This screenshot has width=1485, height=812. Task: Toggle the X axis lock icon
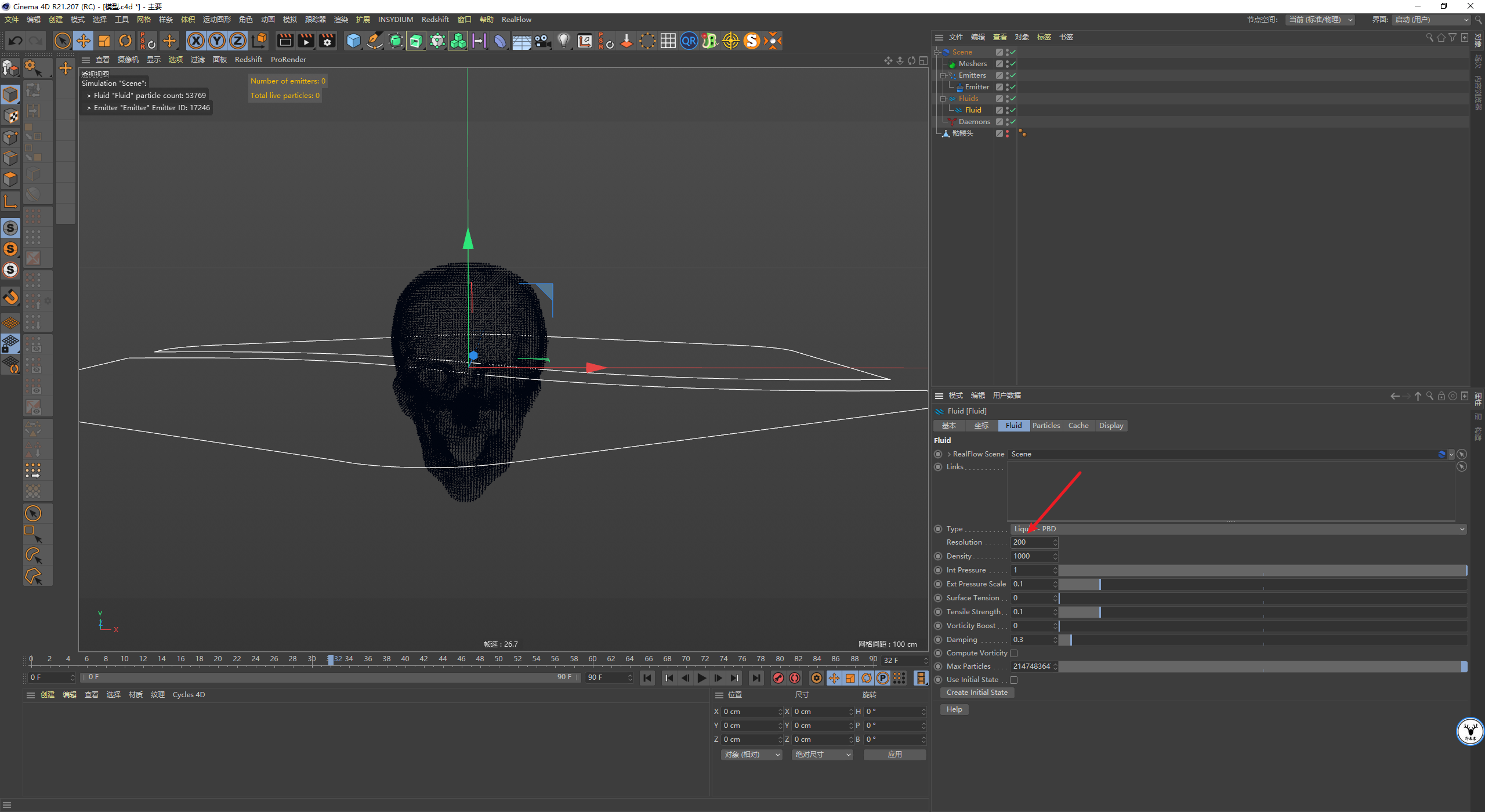click(x=196, y=41)
